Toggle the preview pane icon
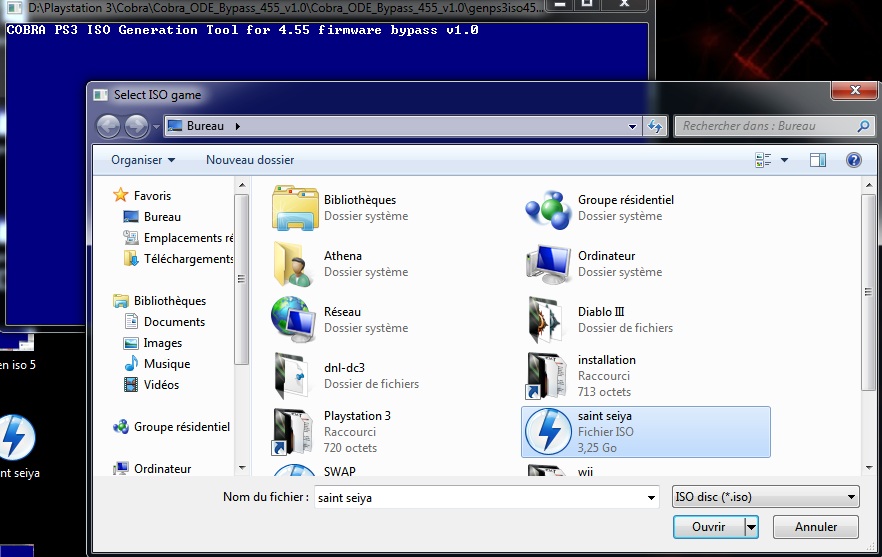This screenshot has height=557, width=882. [817, 160]
